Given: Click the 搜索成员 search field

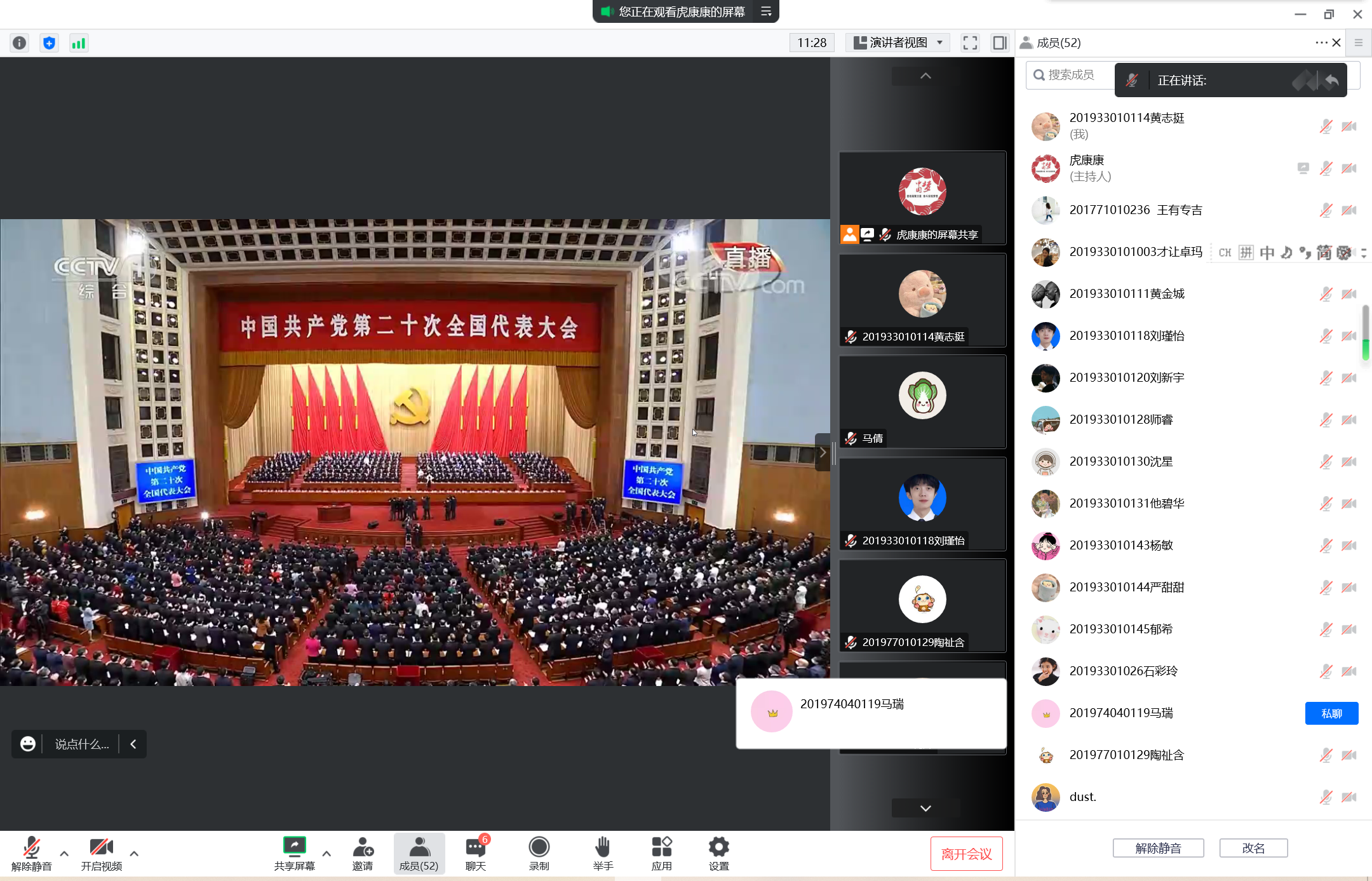Looking at the screenshot, I should pos(1071,75).
